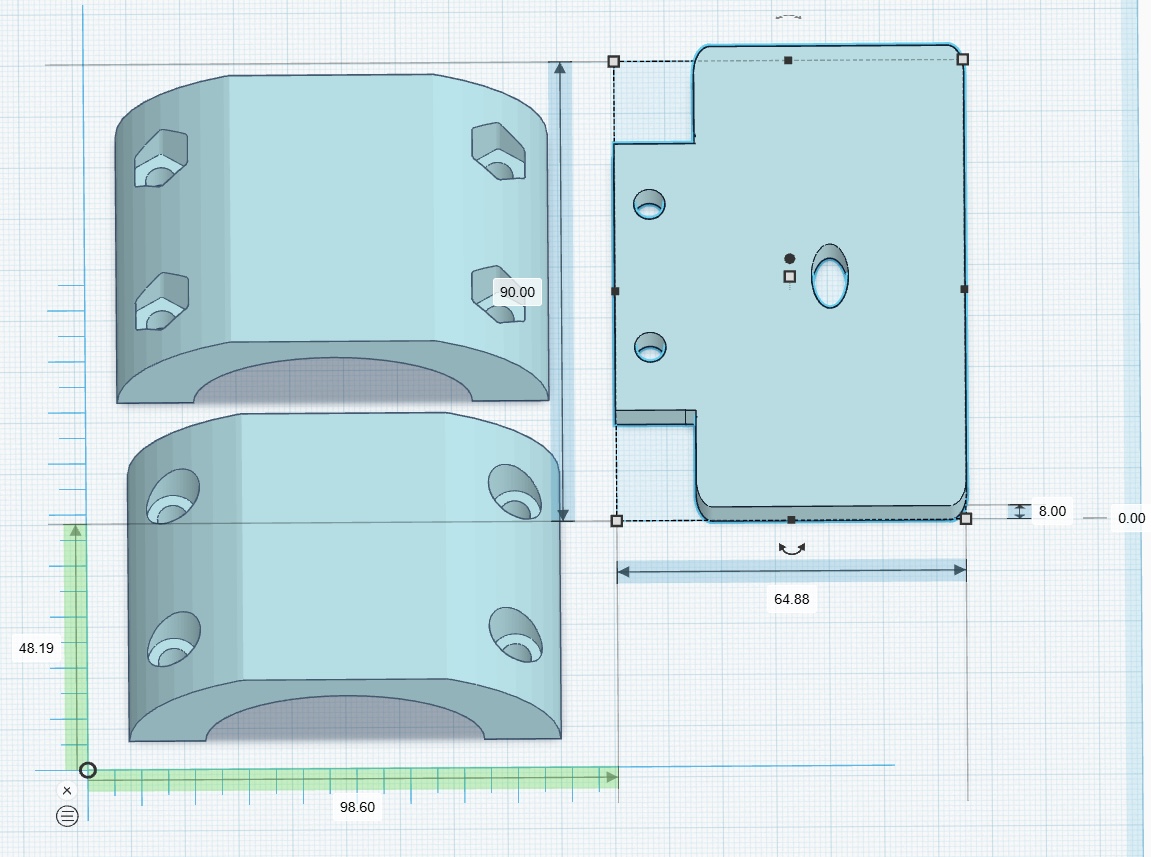
Task: Click the 90.00 length dimension value
Action: coord(517,292)
